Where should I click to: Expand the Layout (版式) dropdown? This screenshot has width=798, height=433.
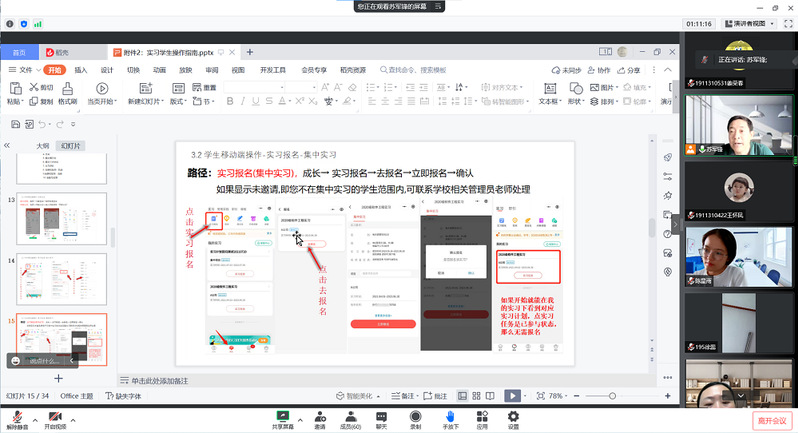coord(178,101)
